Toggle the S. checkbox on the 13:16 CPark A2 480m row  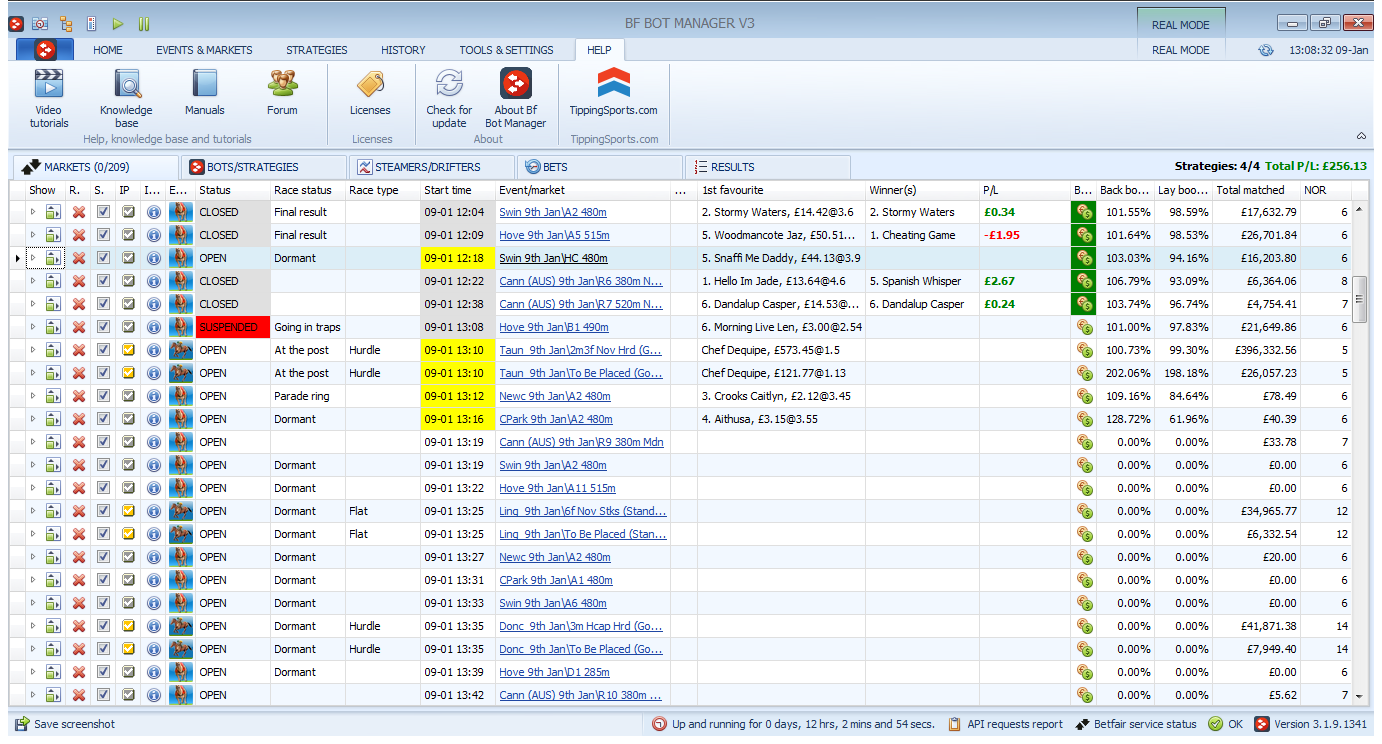tap(103, 419)
